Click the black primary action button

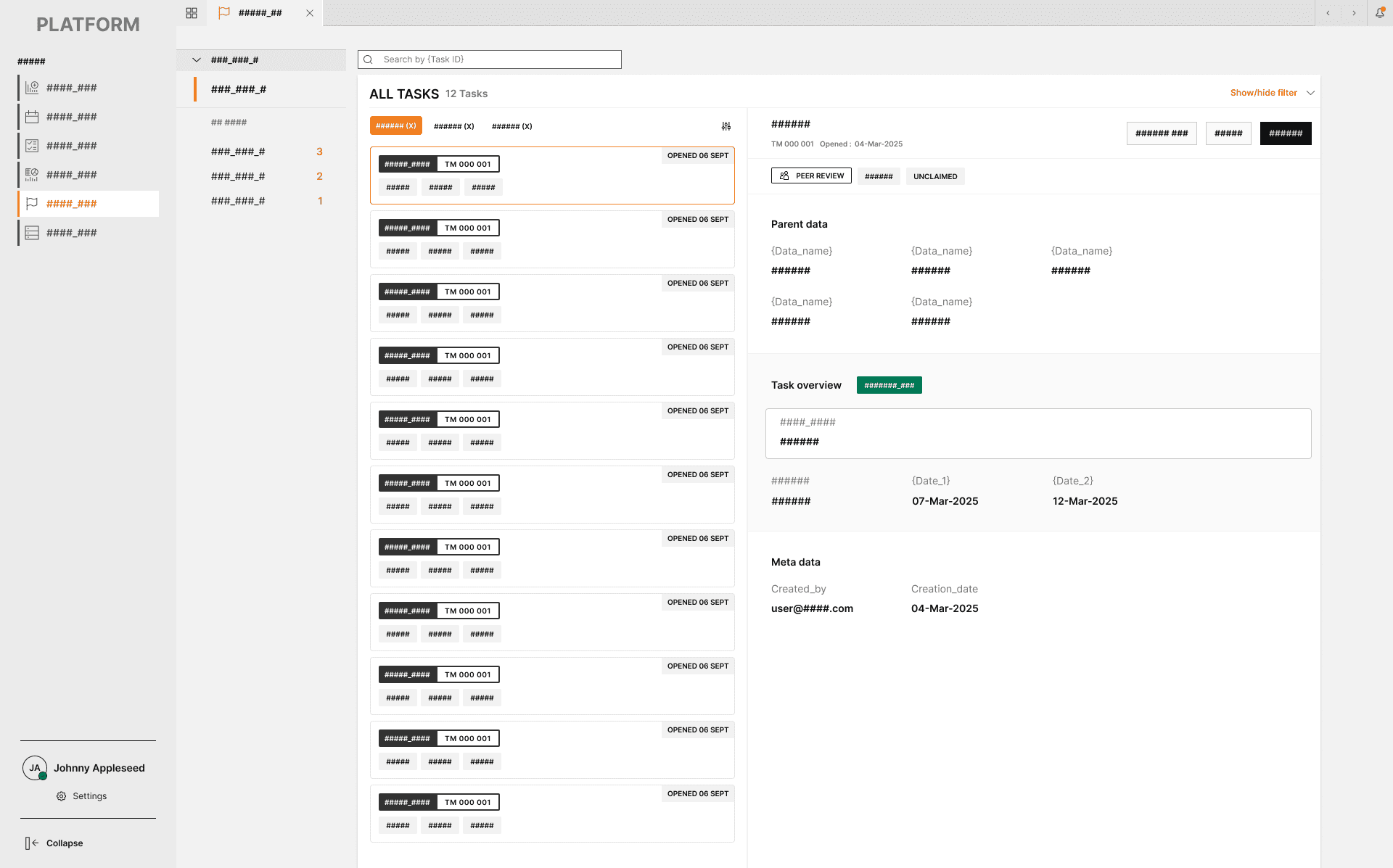click(1285, 133)
